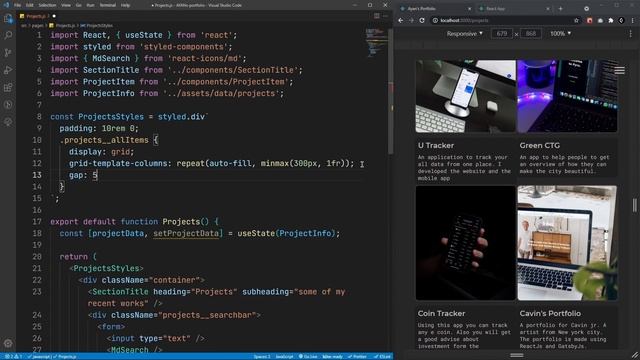Open the hamburger menu on the portfolio page
Image resolution: width=640 pixels, height=360 pixels.
620,71
